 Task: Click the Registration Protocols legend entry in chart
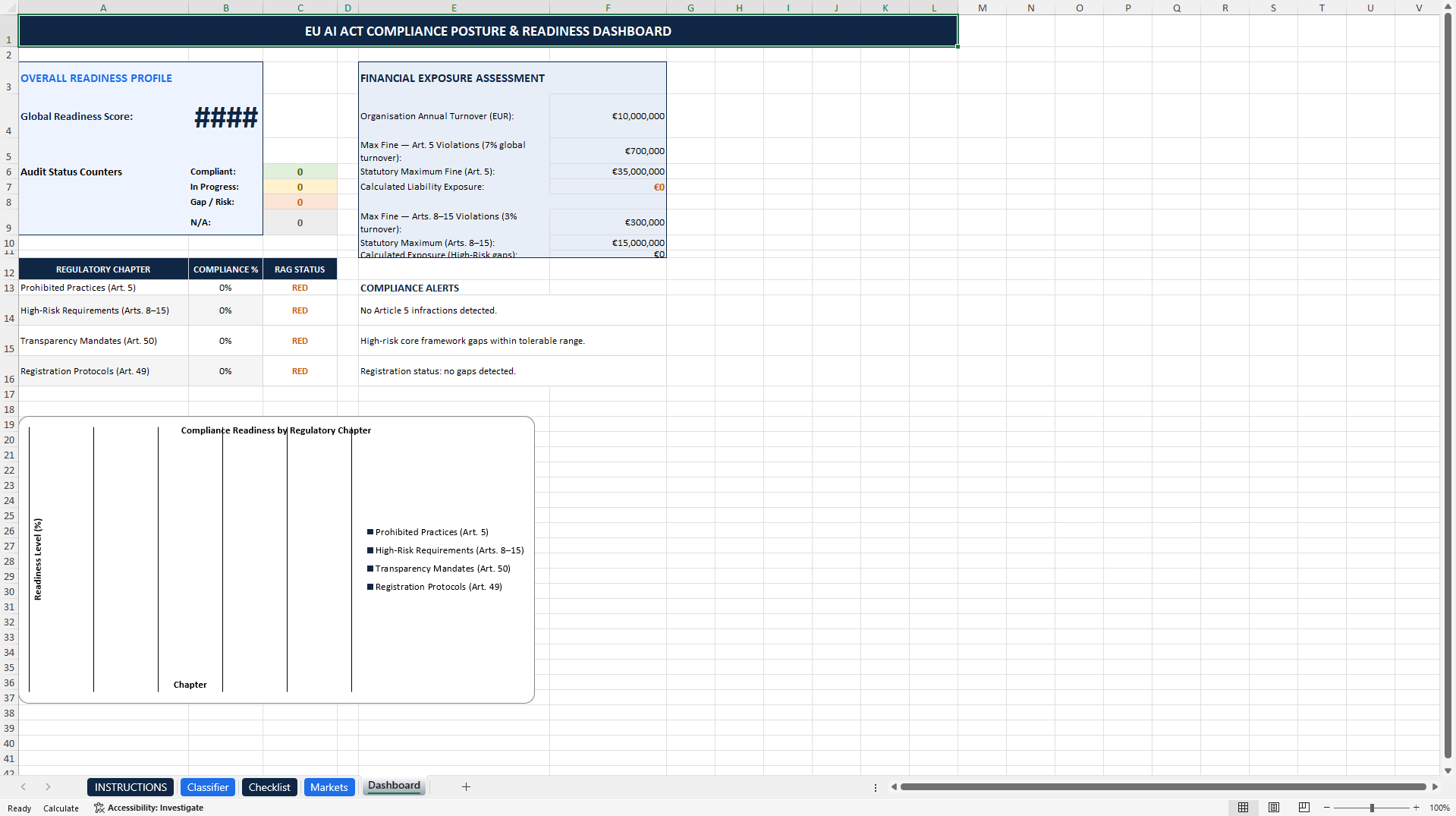tap(435, 587)
